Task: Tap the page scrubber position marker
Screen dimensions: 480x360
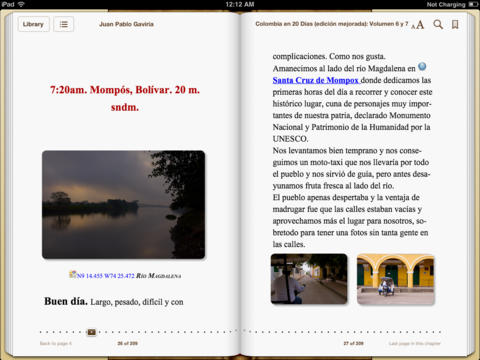Action: [91, 332]
